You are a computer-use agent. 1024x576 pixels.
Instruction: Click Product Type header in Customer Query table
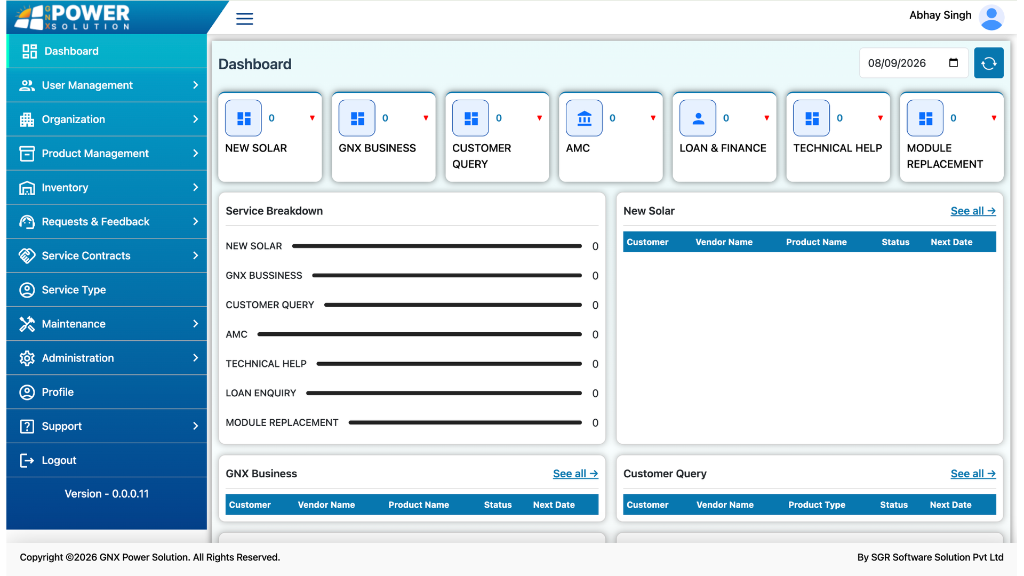[x=816, y=505]
